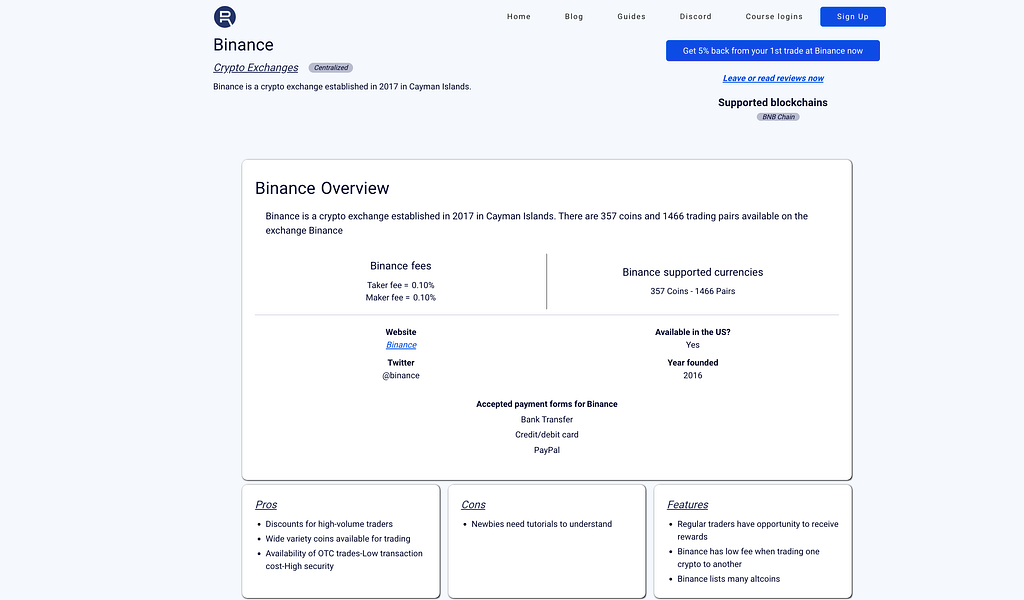Click Binance lists many altcoins item
The width and height of the screenshot is (1024, 600).
728,579
